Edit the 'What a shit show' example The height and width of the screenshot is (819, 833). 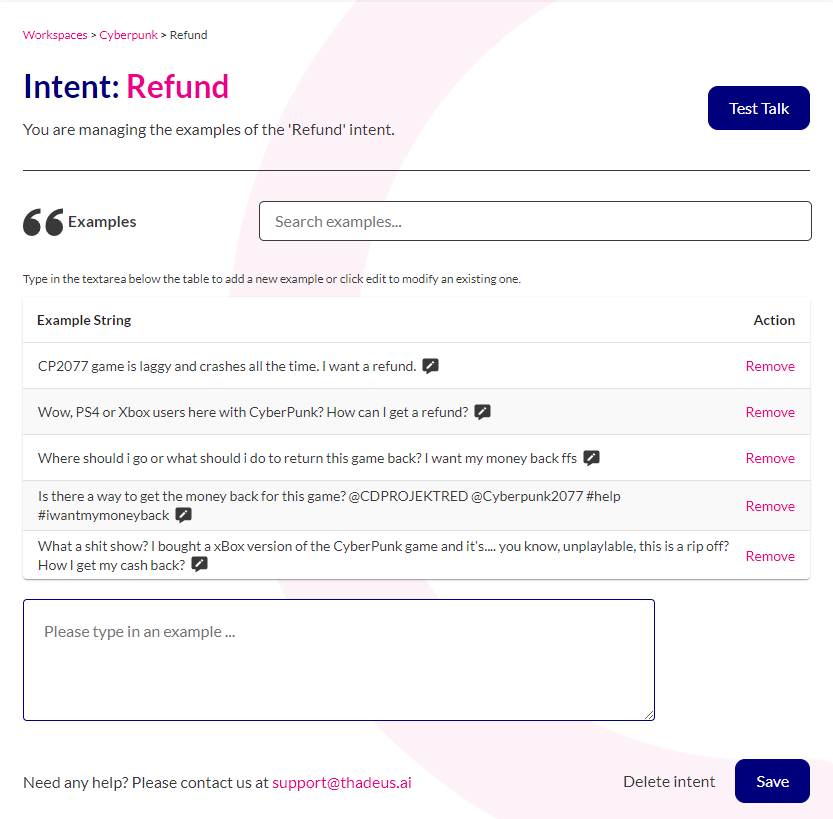(200, 565)
